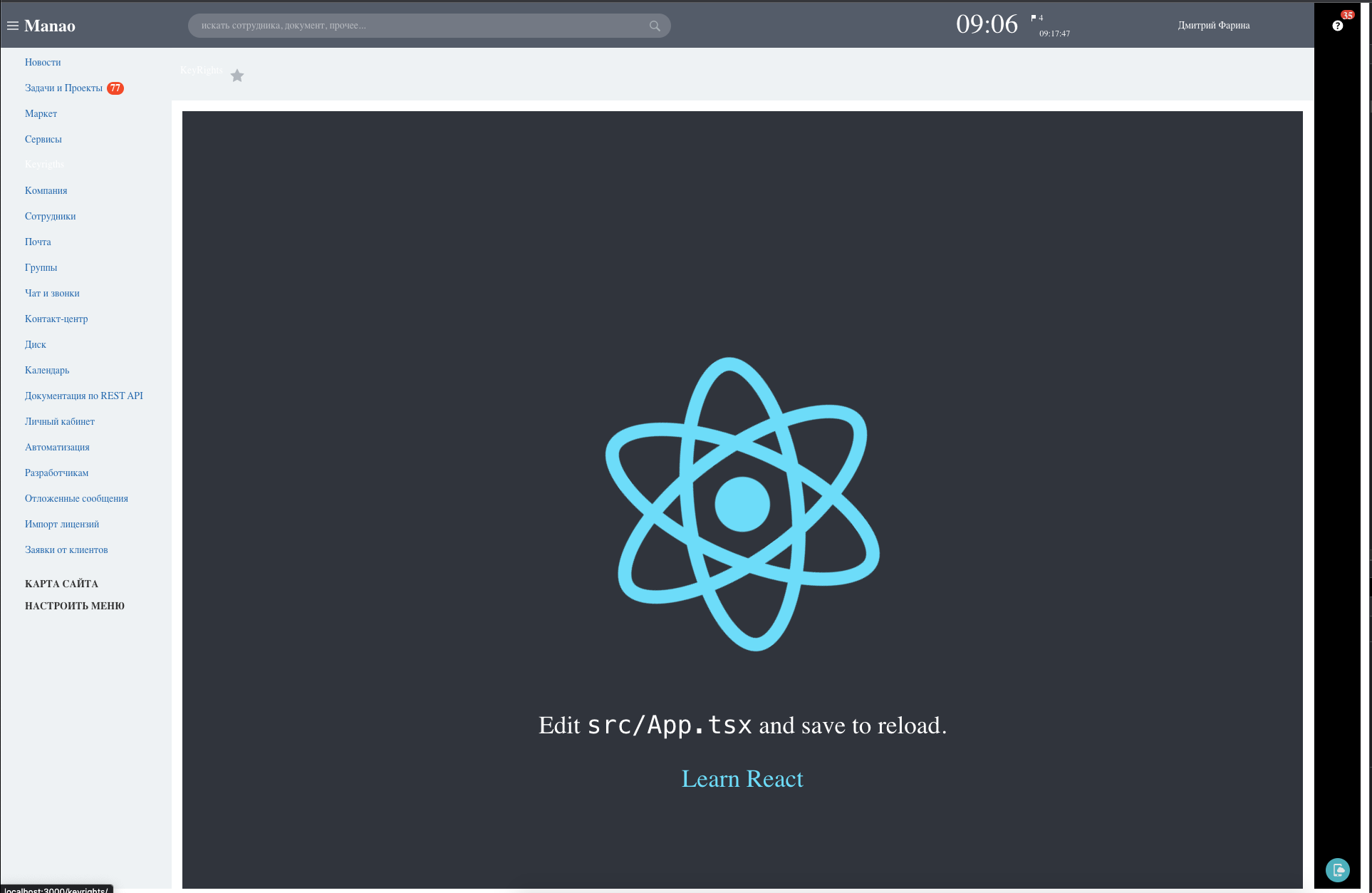The image size is (1372, 893).
Task: Open Календарь from the sidebar
Action: pyautogui.click(x=47, y=371)
